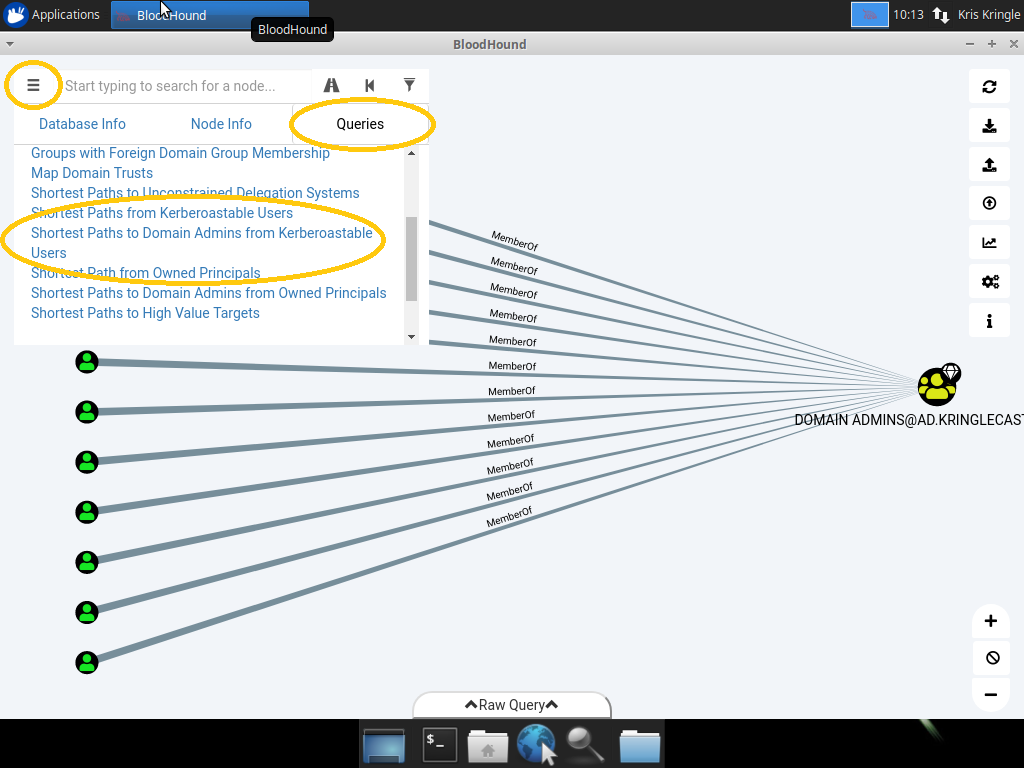Open the Kris Kringle user menu
This screenshot has width=1024, height=768.
point(988,14)
